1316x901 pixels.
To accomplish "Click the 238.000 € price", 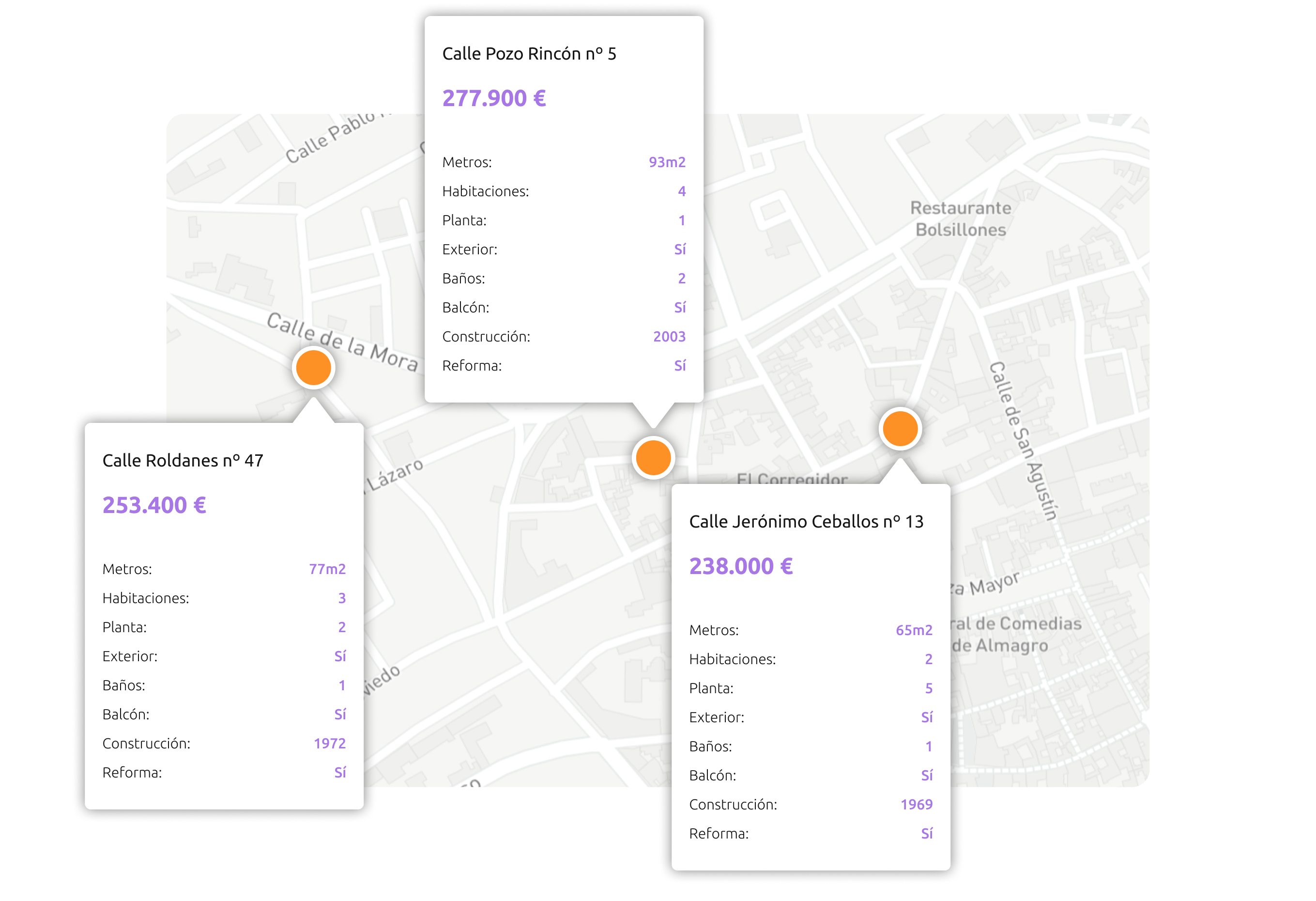I will click(741, 566).
